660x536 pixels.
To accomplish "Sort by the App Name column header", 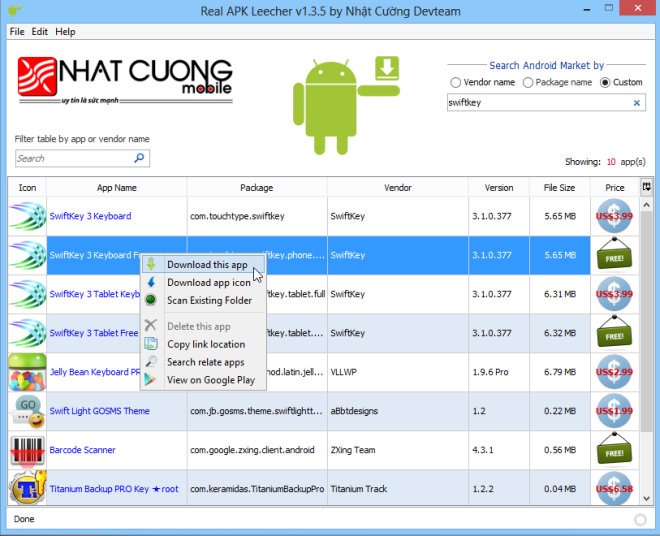I will pos(117,187).
